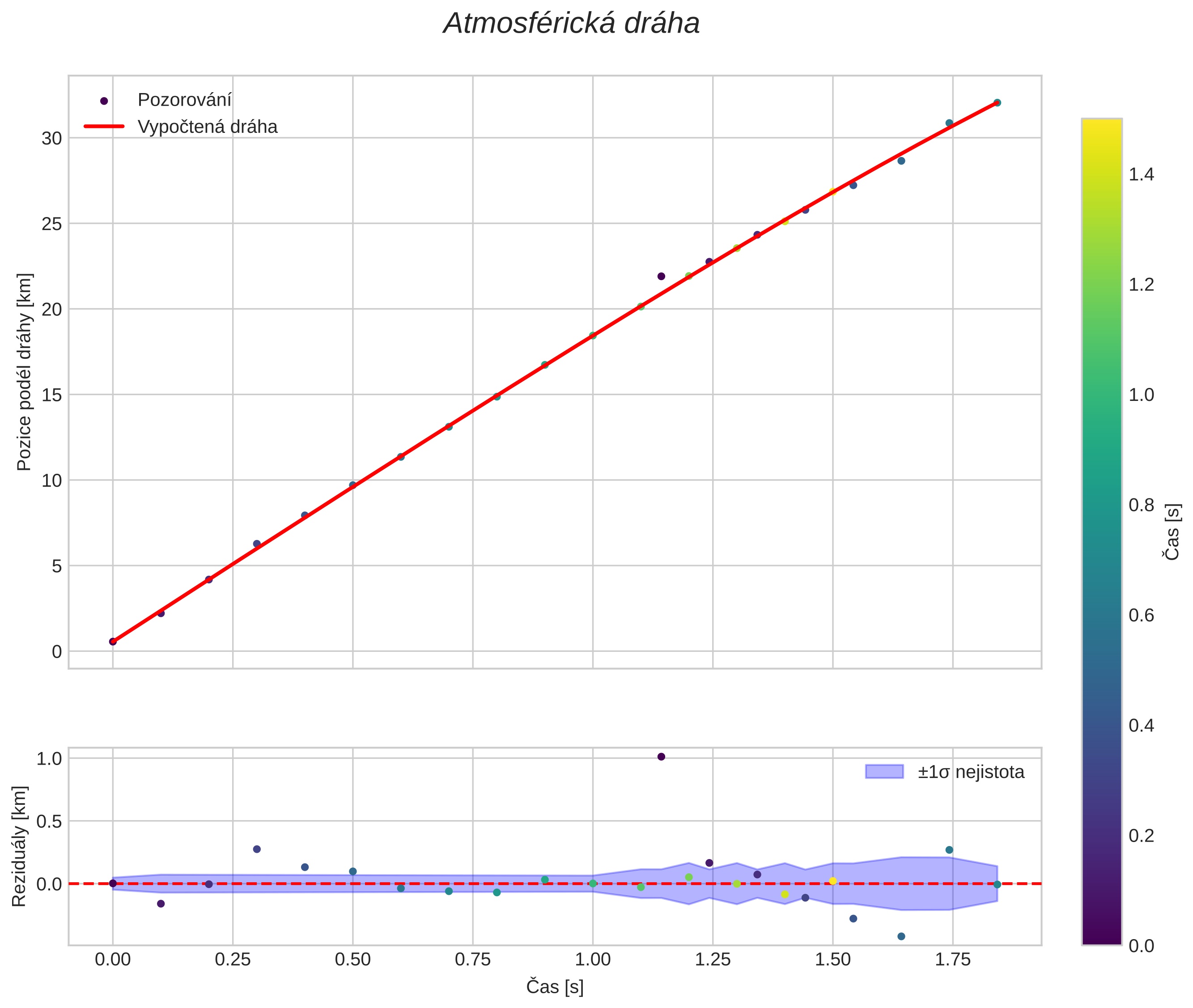Viewport: 1193px width, 1008px height.
Task: Click the 30 tick label on y-axis
Action: click(51, 138)
